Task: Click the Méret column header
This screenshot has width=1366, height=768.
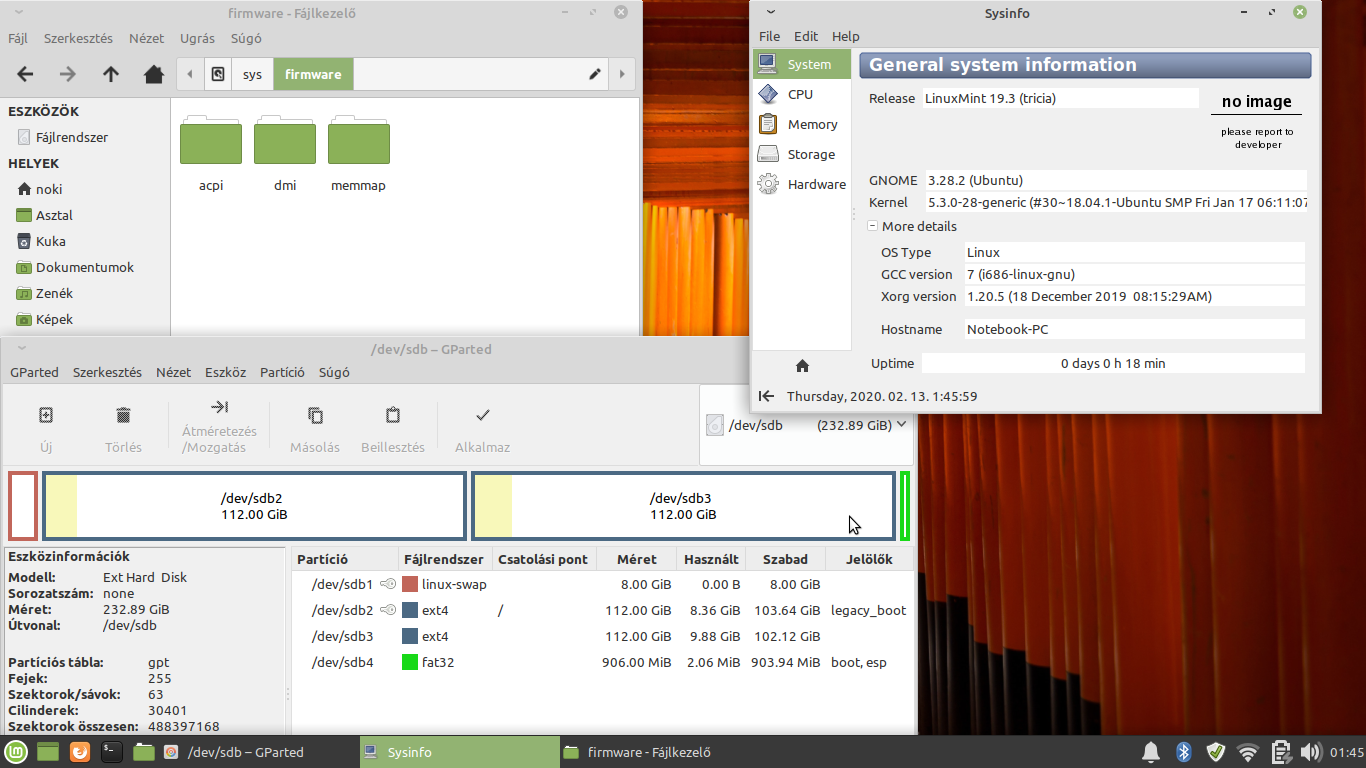Action: pyautogui.click(x=637, y=559)
